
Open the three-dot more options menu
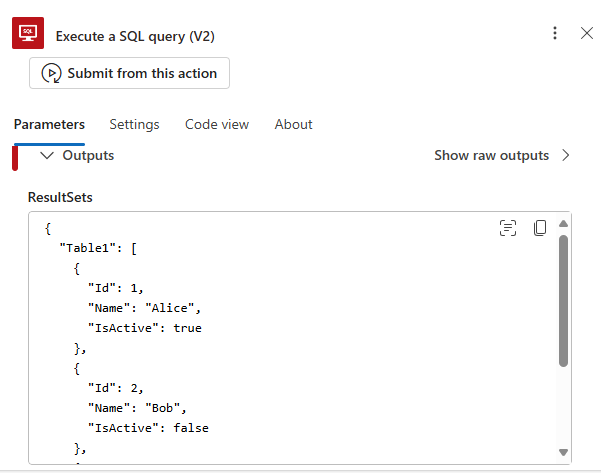coord(555,34)
